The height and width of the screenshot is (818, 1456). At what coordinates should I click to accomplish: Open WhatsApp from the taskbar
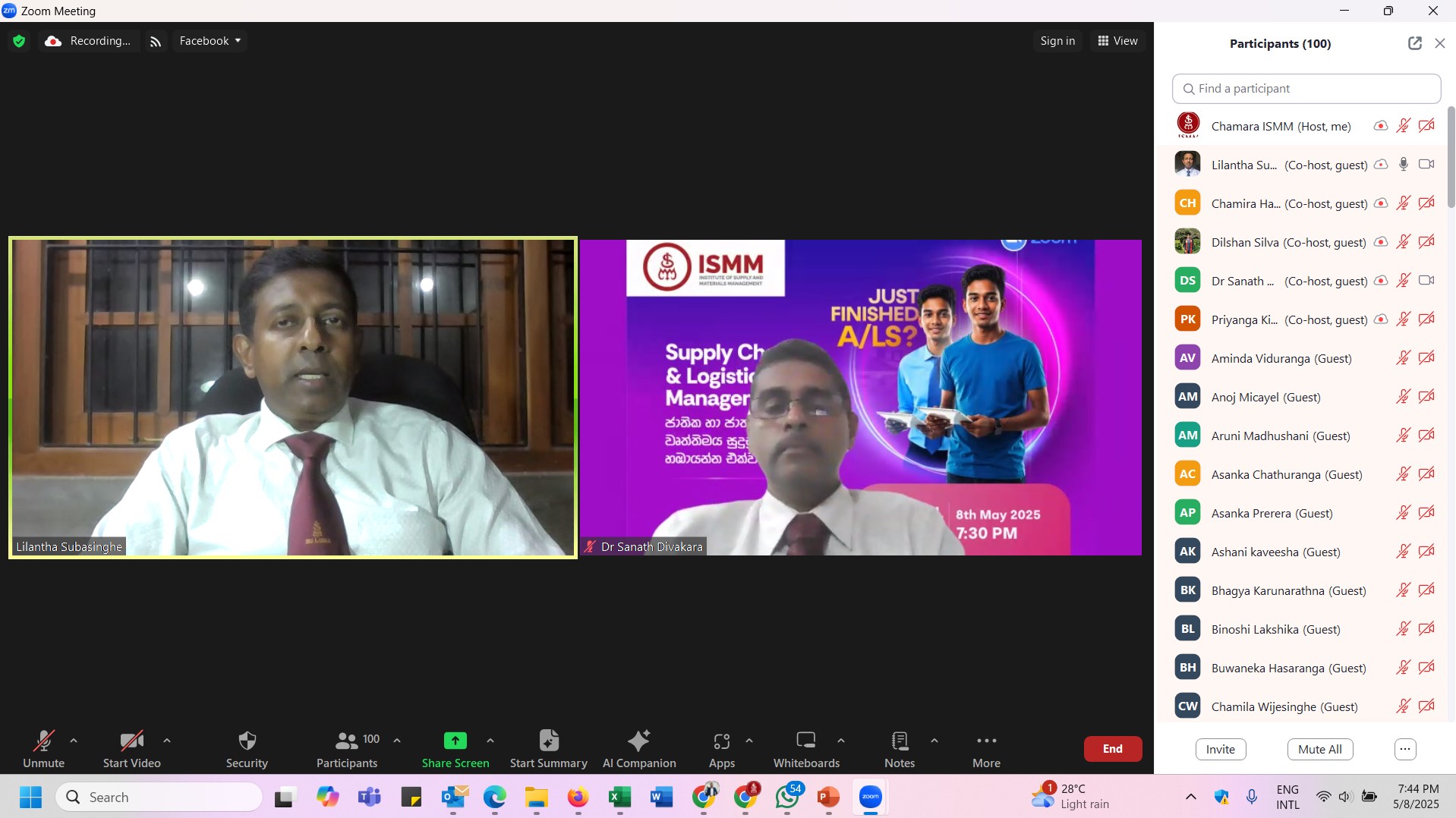point(787,798)
